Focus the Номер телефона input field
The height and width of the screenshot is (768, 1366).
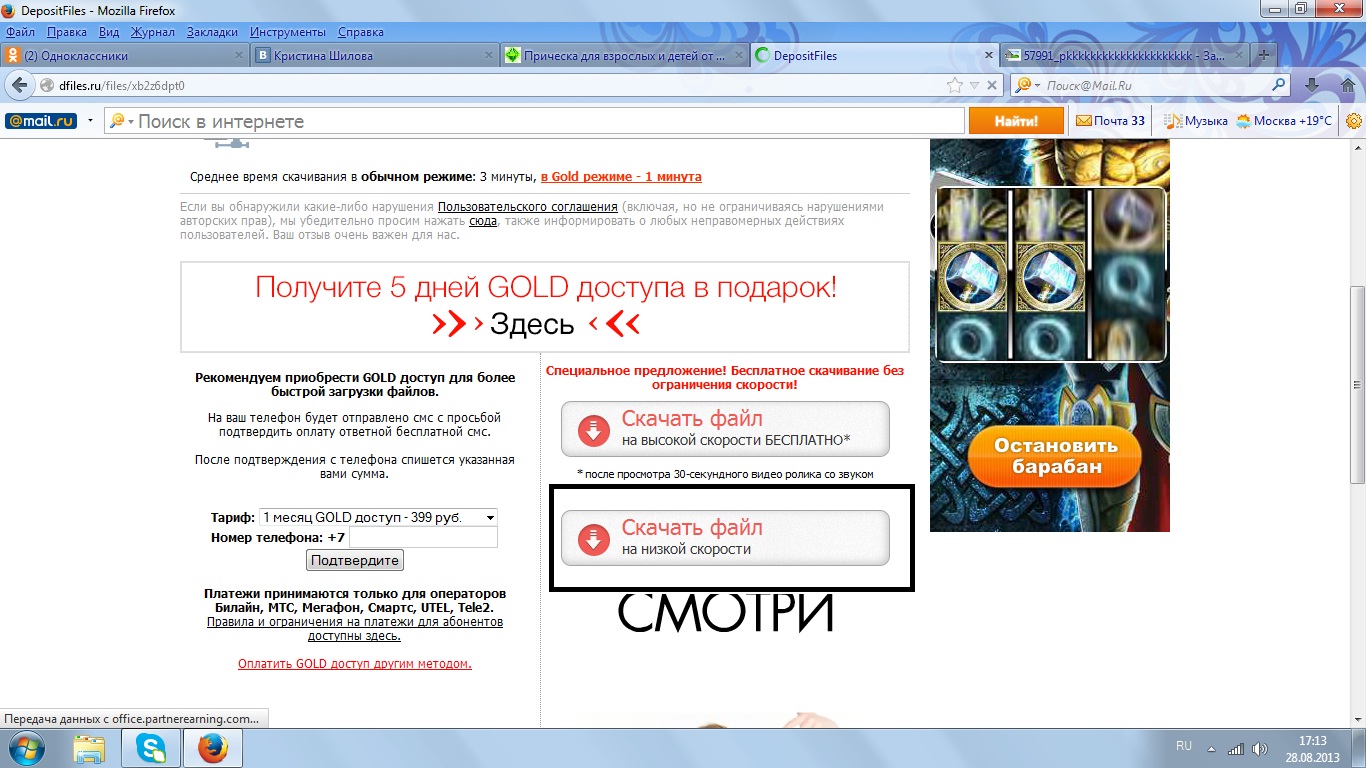[x=423, y=537]
